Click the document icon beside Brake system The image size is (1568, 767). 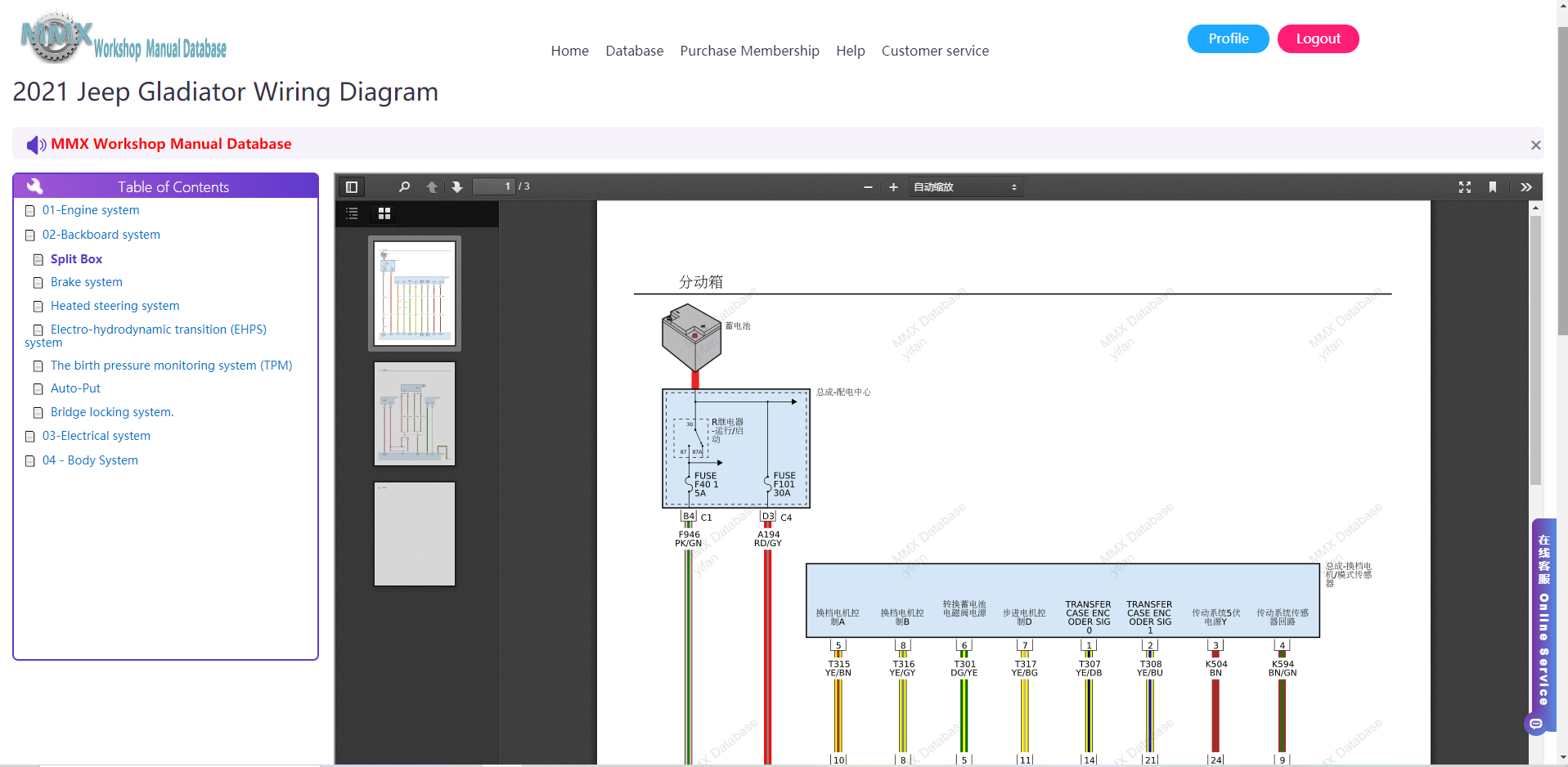click(x=38, y=283)
